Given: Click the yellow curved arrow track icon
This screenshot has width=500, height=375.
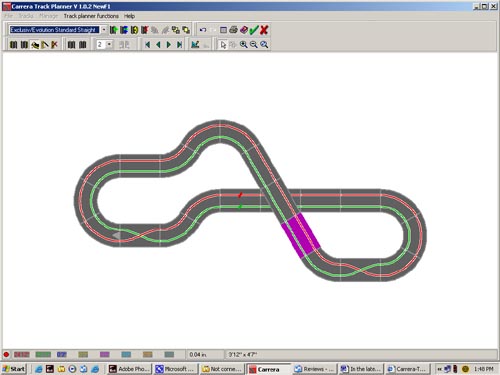Looking at the screenshot, I should pyautogui.click(x=134, y=30).
